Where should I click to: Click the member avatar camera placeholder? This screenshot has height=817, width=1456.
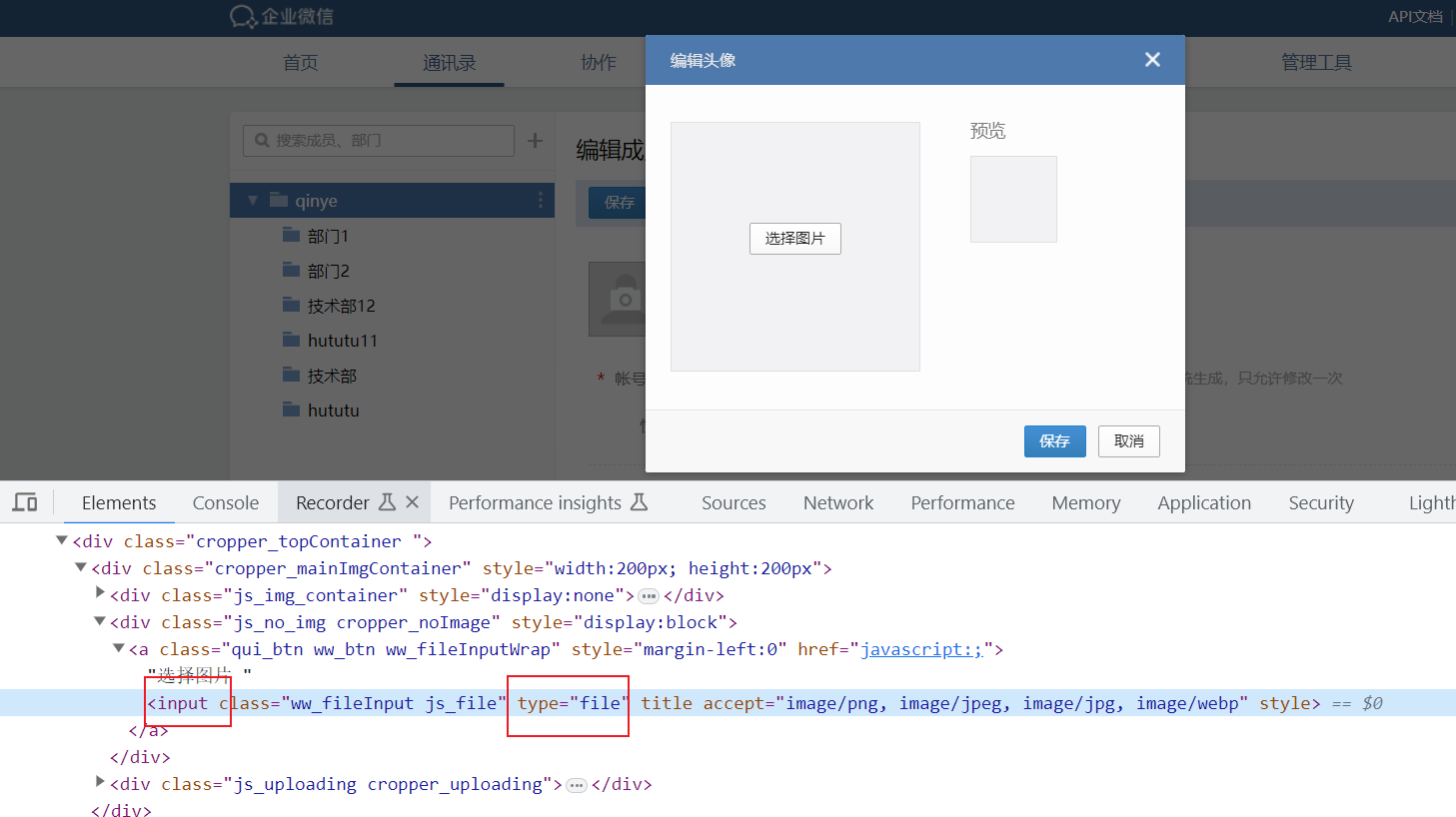click(x=618, y=299)
